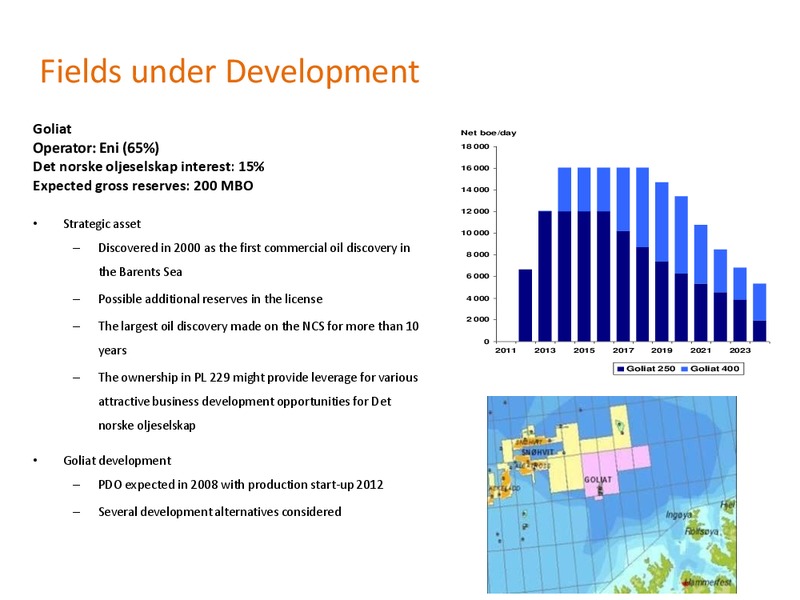This screenshot has height=600, width=800.
Task: Click the last chart bar for 2024
Action: click(760, 312)
